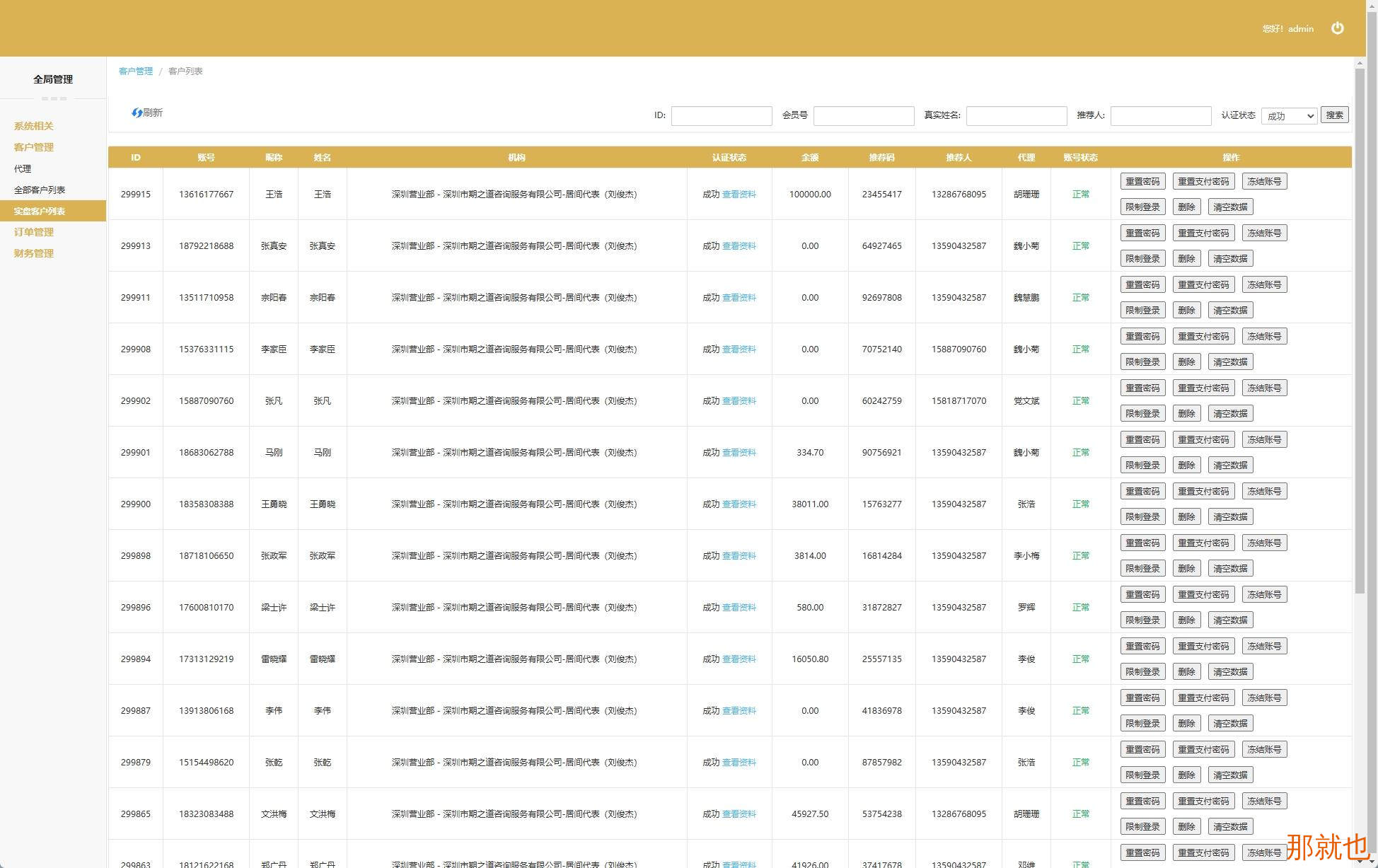1378x868 pixels.
Task: Click 删除 button for ID 299911
Action: coord(1186,310)
